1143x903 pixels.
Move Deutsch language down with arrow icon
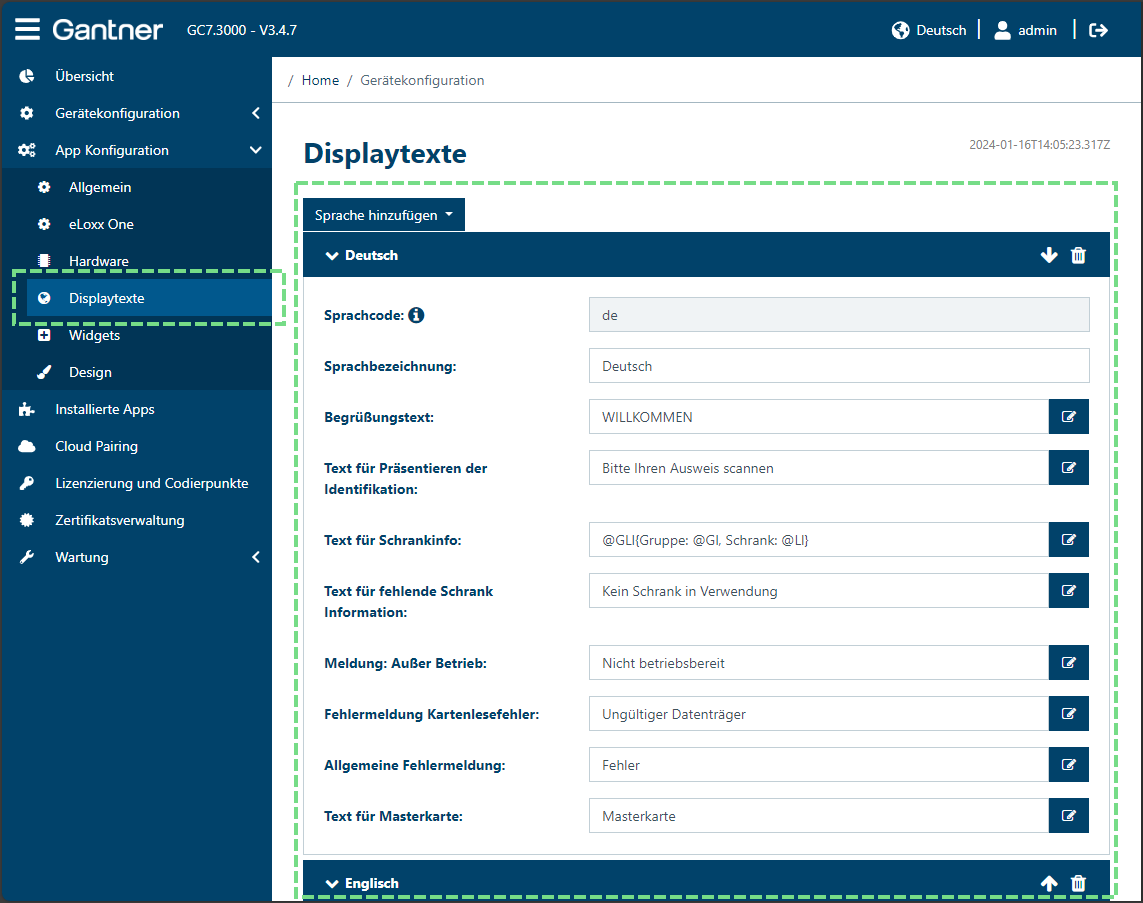pyautogui.click(x=1049, y=255)
